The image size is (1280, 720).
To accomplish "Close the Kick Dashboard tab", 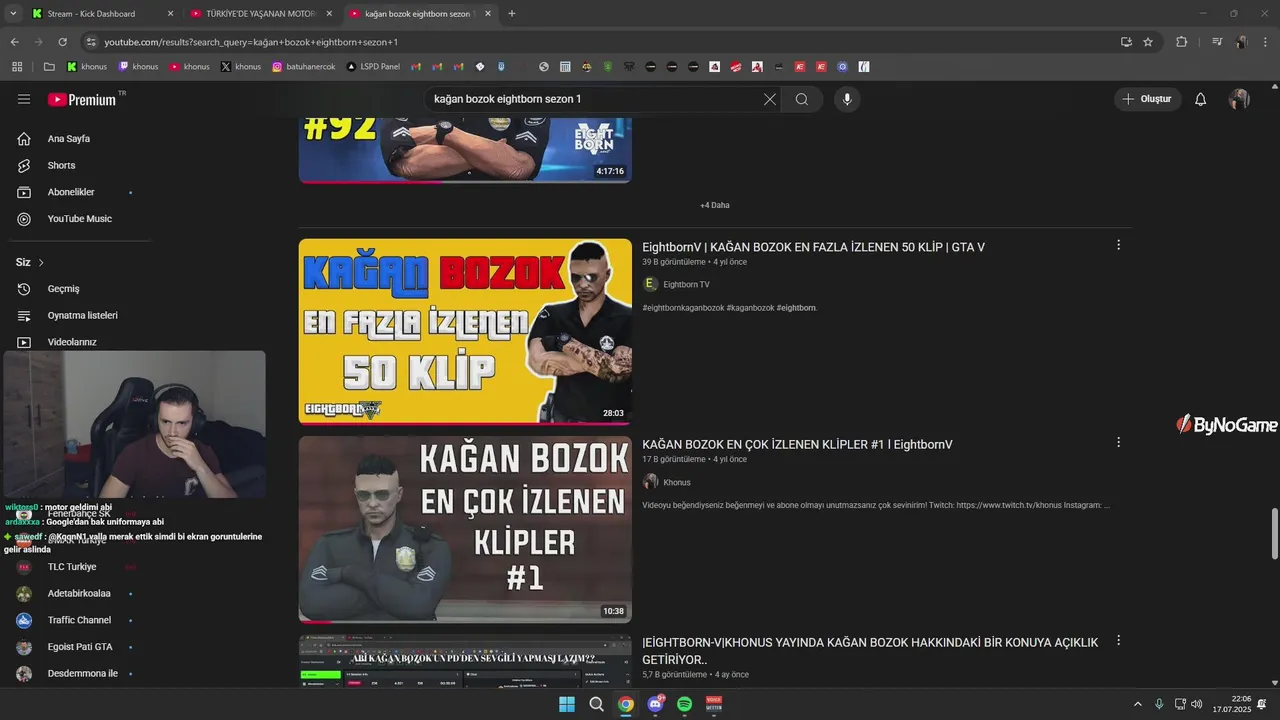I will 170,14.
